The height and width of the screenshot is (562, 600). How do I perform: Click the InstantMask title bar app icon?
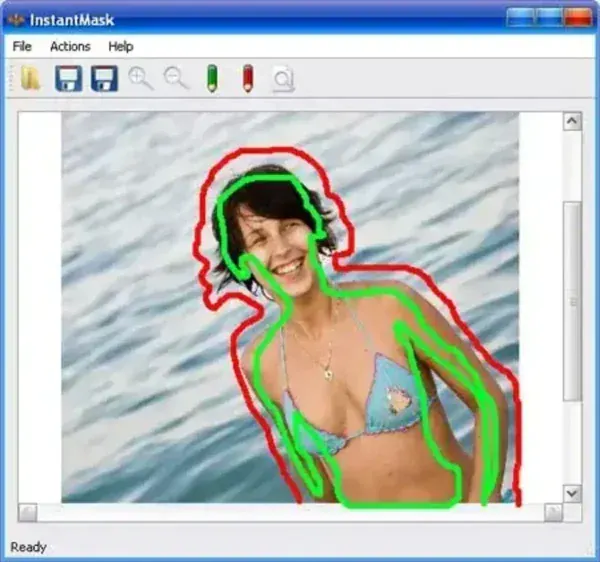(x=16, y=20)
